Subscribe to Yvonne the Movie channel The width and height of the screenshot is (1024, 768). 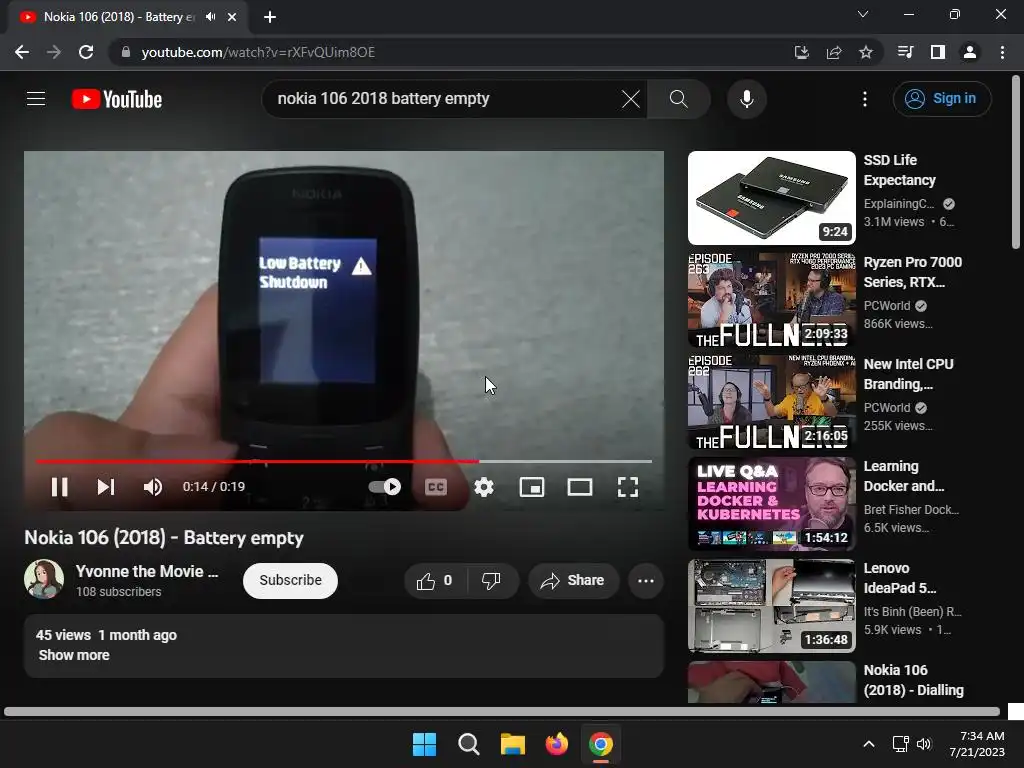[290, 581]
